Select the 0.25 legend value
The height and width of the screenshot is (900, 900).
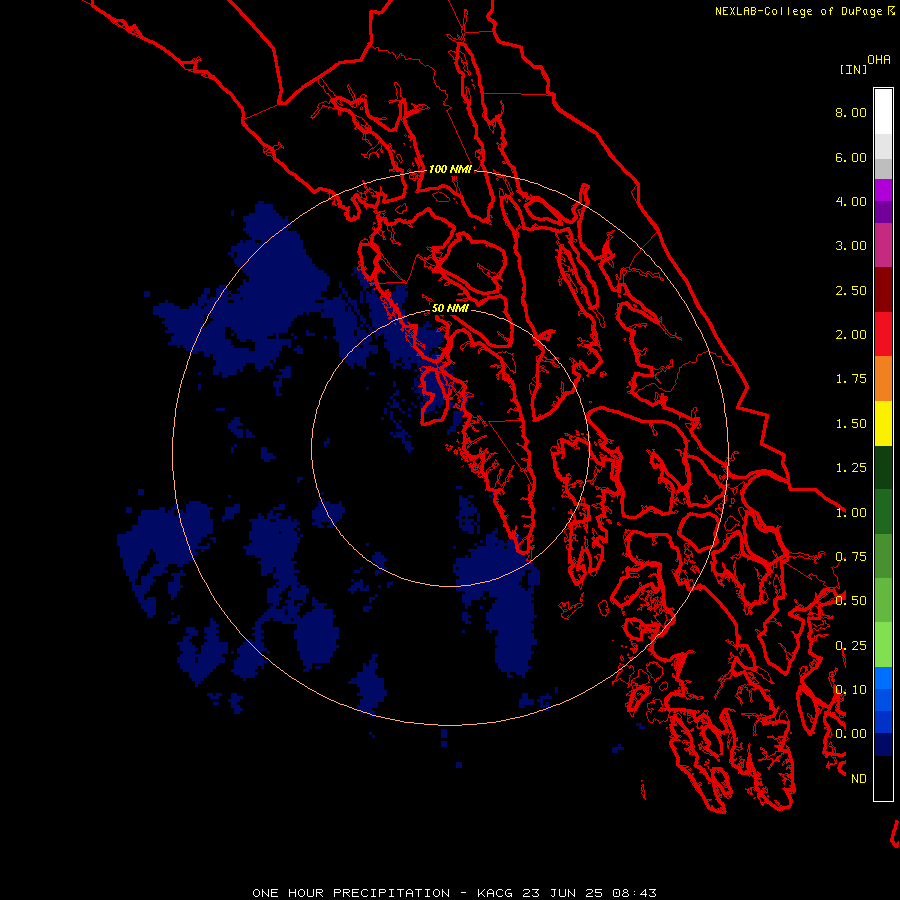click(851, 646)
